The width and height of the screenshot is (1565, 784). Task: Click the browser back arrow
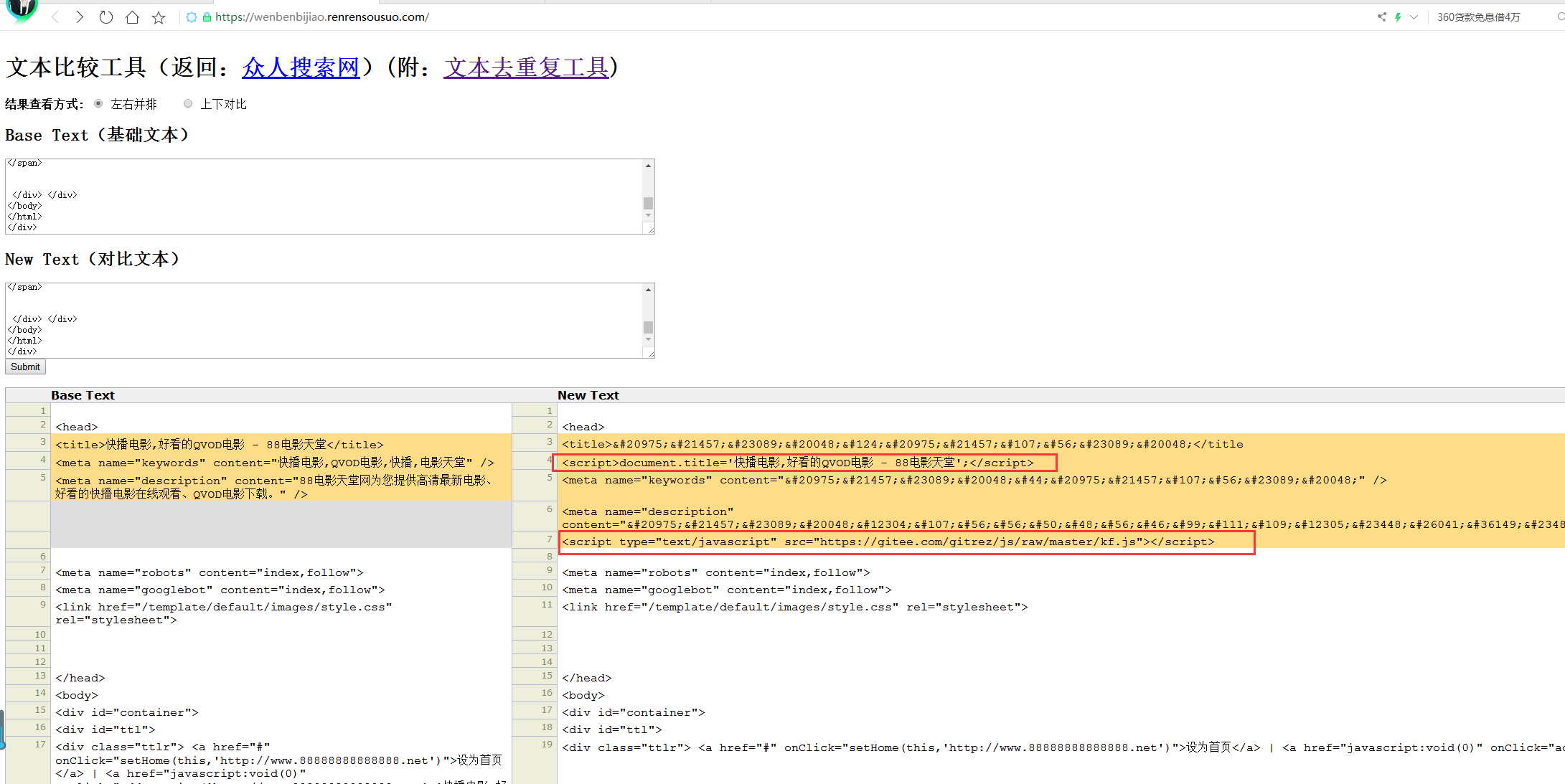(55, 17)
